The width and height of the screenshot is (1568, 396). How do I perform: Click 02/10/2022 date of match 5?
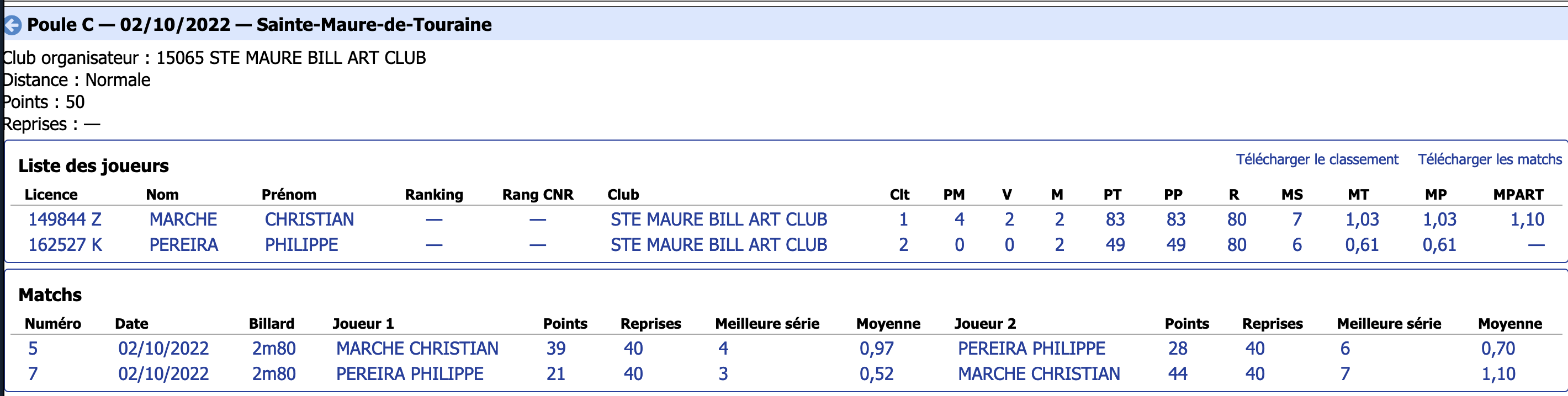(x=163, y=349)
